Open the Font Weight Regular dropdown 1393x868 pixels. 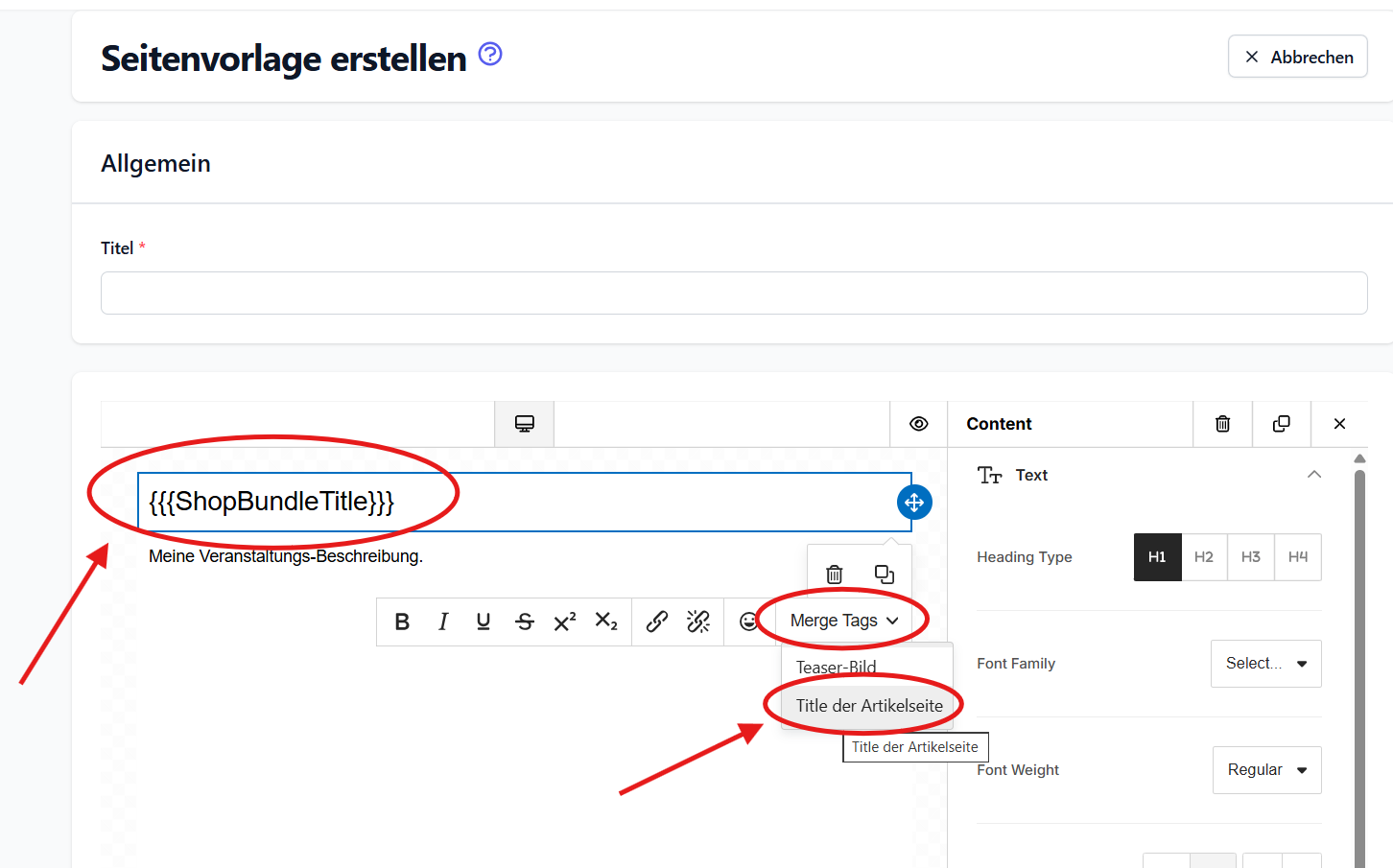tap(1267, 770)
